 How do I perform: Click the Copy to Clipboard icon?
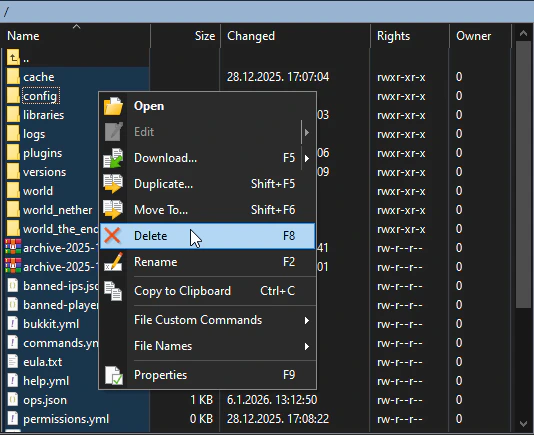113,291
